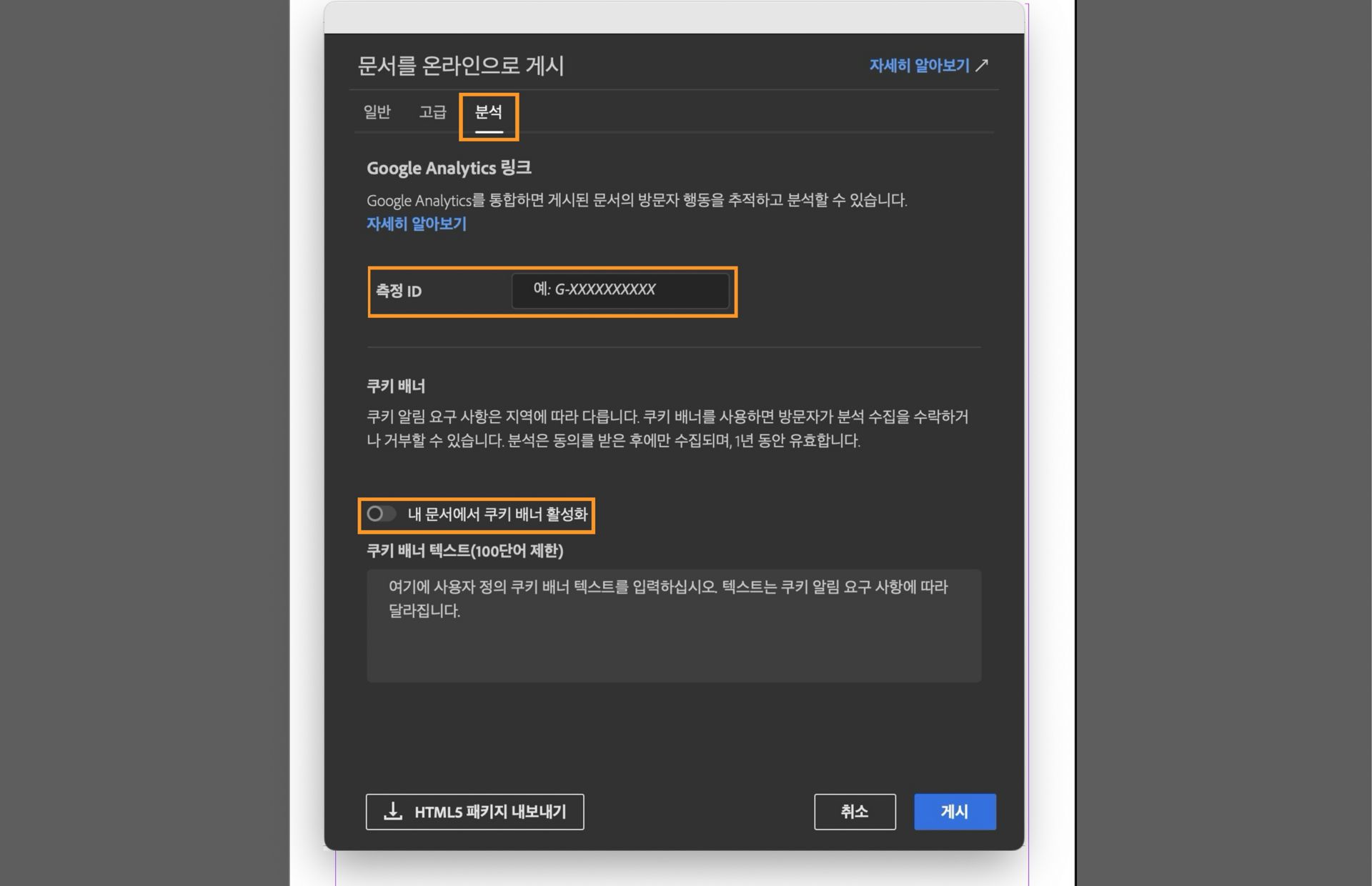The width and height of the screenshot is (1372, 886).
Task: Click the document area behind the dialog
Action: [x=307, y=429]
